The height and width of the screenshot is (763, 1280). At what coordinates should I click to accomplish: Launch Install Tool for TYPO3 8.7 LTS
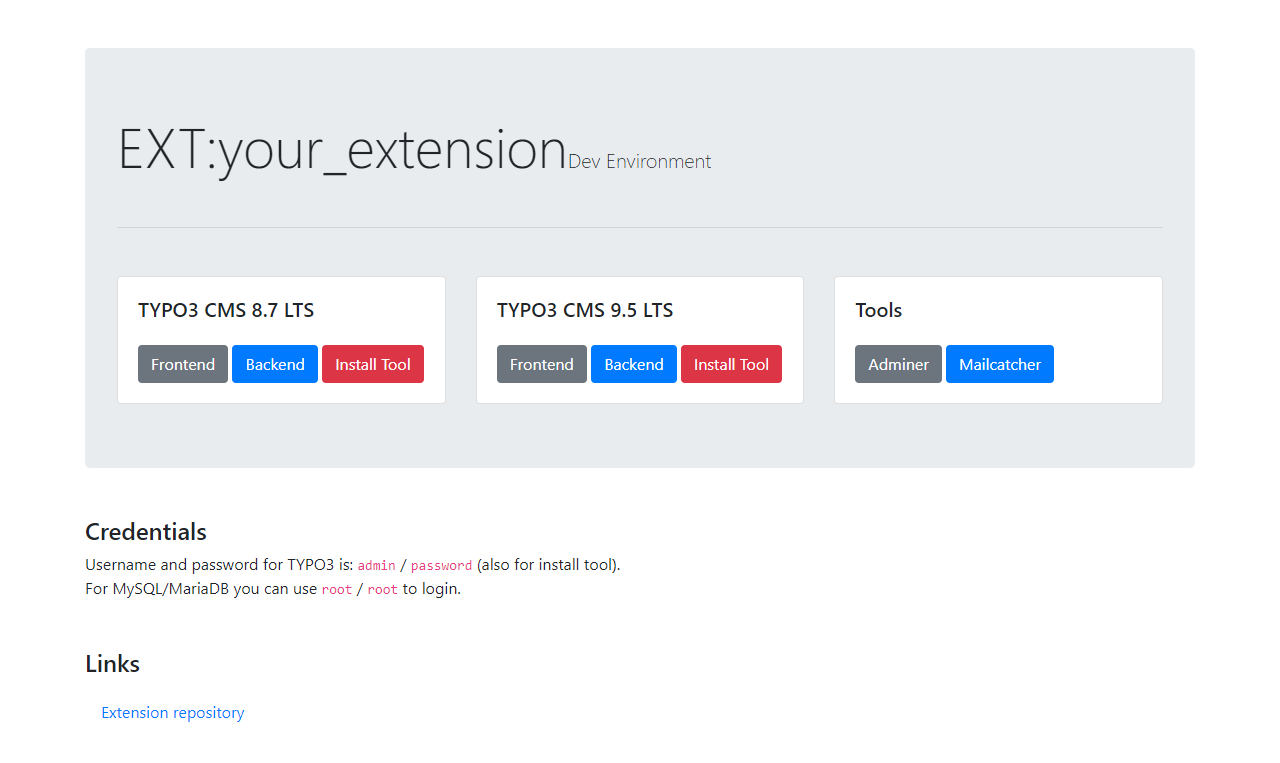(373, 364)
